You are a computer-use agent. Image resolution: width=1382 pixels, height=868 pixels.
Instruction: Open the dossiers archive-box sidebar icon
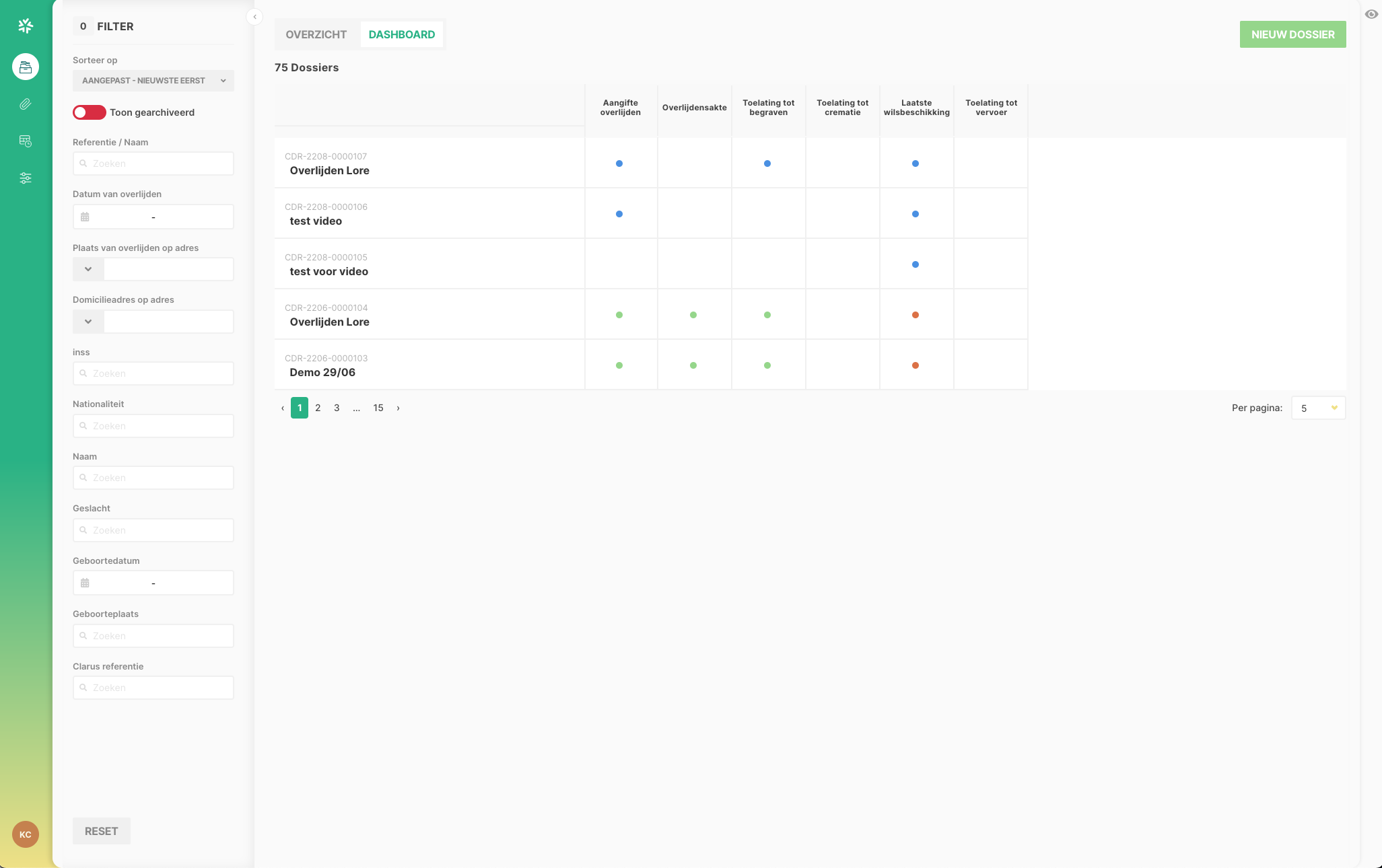[x=26, y=67]
